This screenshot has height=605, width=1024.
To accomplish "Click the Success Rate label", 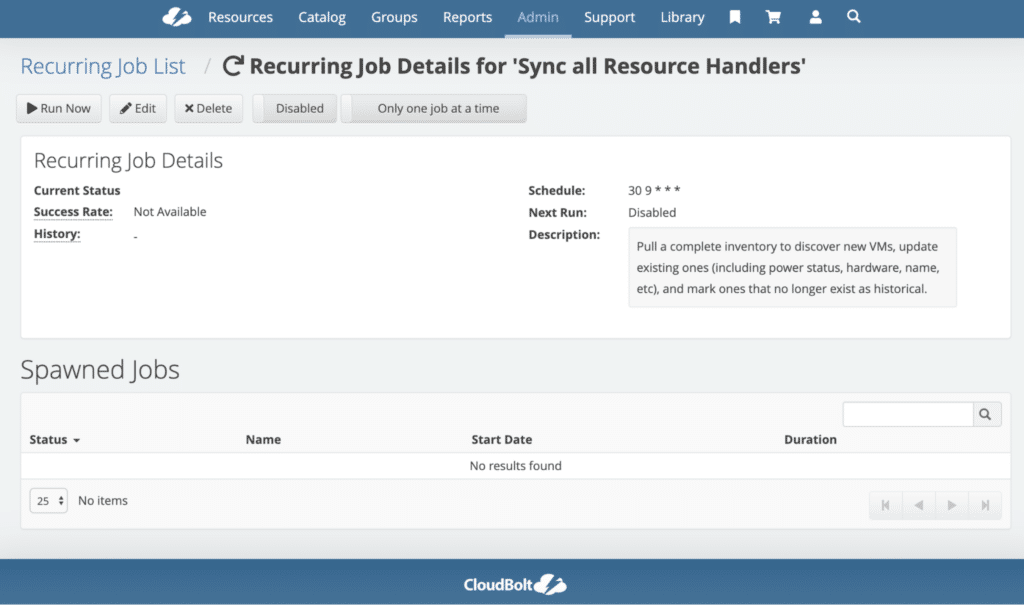I will pyautogui.click(x=73, y=212).
